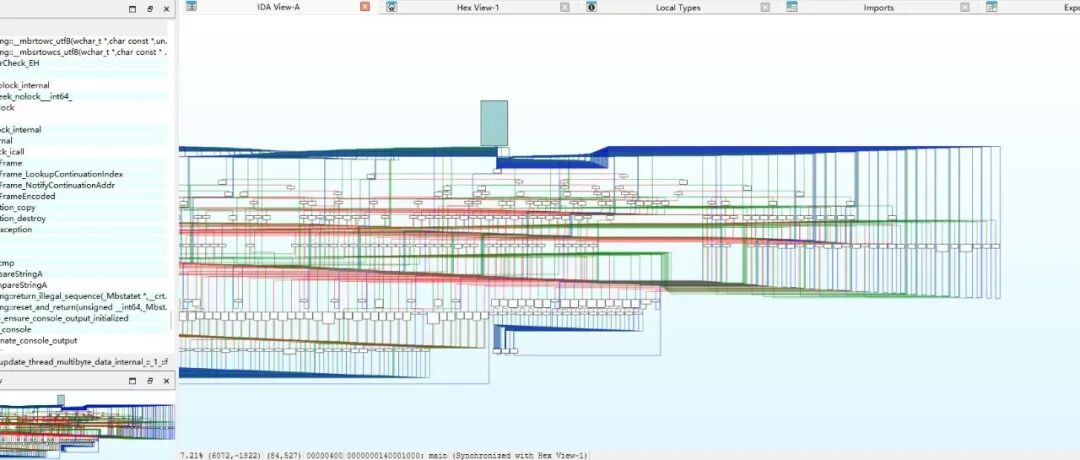Close the Hex View-1 tab
The width and height of the screenshot is (1080, 460).
(565, 7)
